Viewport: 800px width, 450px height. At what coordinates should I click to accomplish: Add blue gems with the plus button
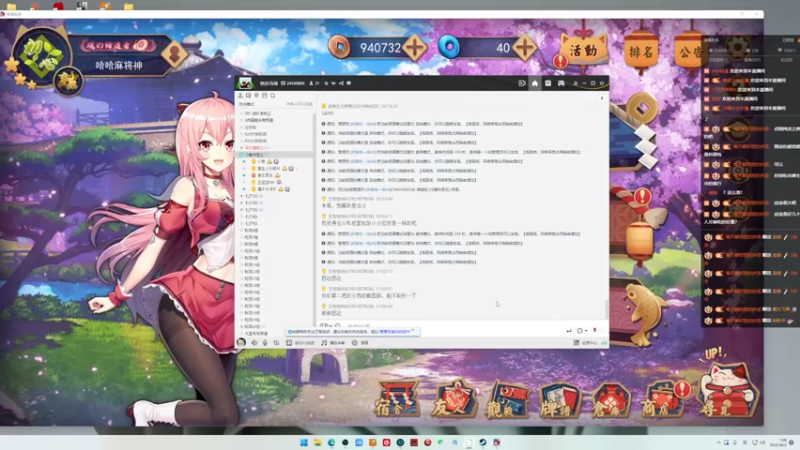pyautogui.click(x=524, y=48)
